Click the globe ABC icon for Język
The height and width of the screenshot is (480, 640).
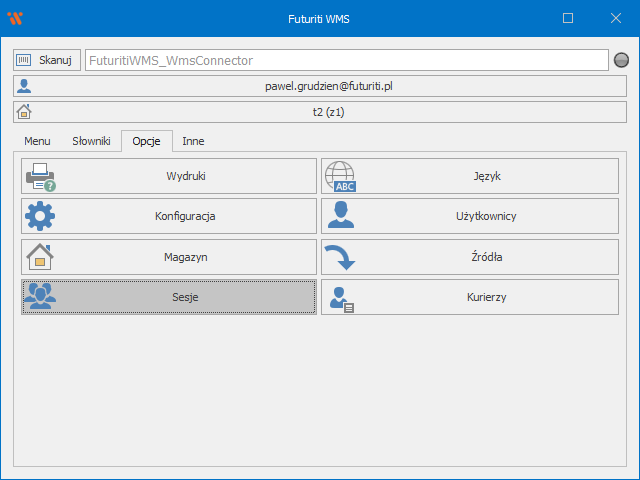tap(340, 176)
